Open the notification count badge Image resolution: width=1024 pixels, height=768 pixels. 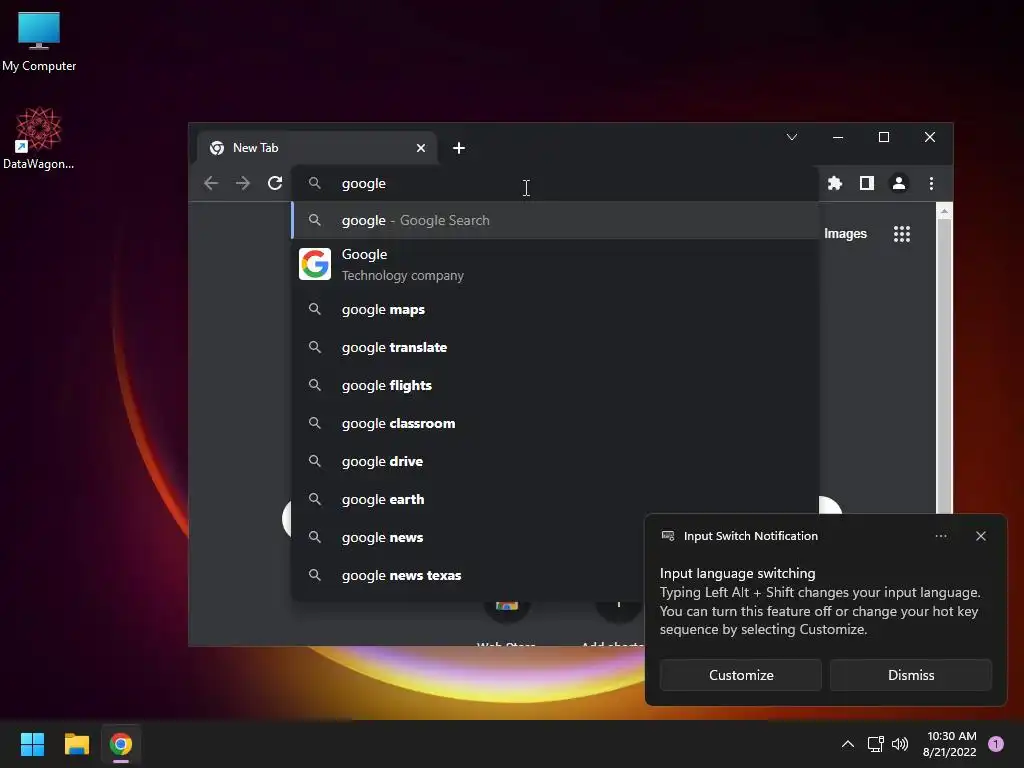996,744
